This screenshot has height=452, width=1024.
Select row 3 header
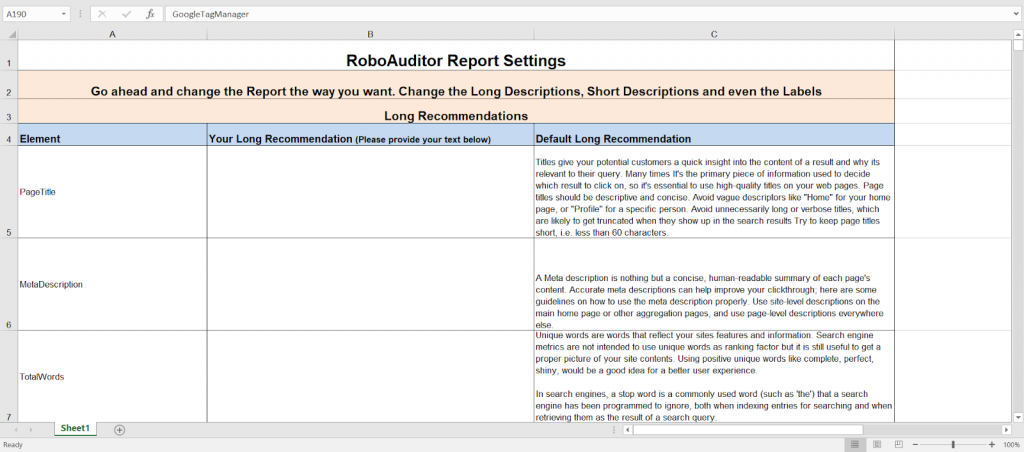8,111
